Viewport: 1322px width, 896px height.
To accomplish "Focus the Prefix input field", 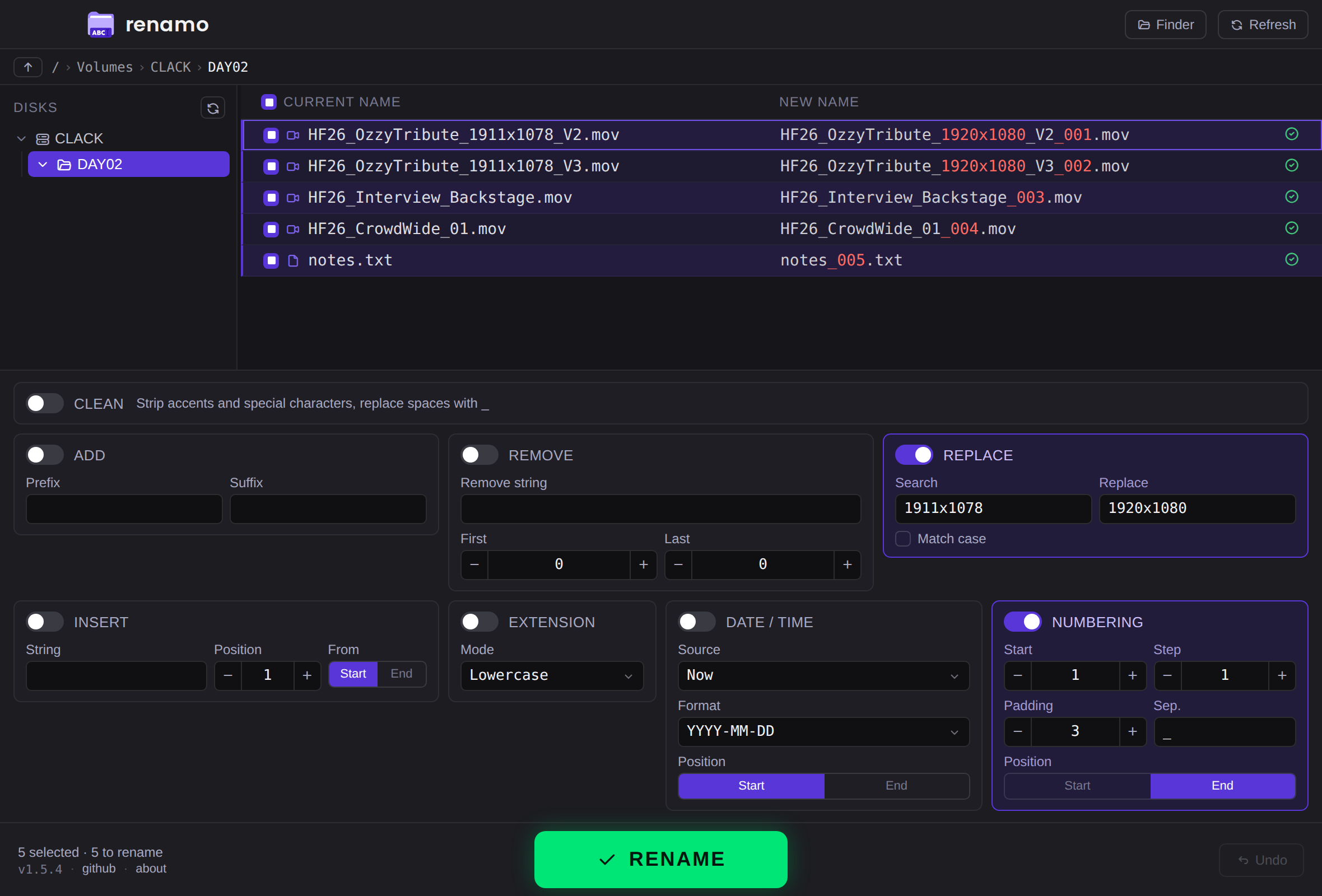I will (x=124, y=509).
